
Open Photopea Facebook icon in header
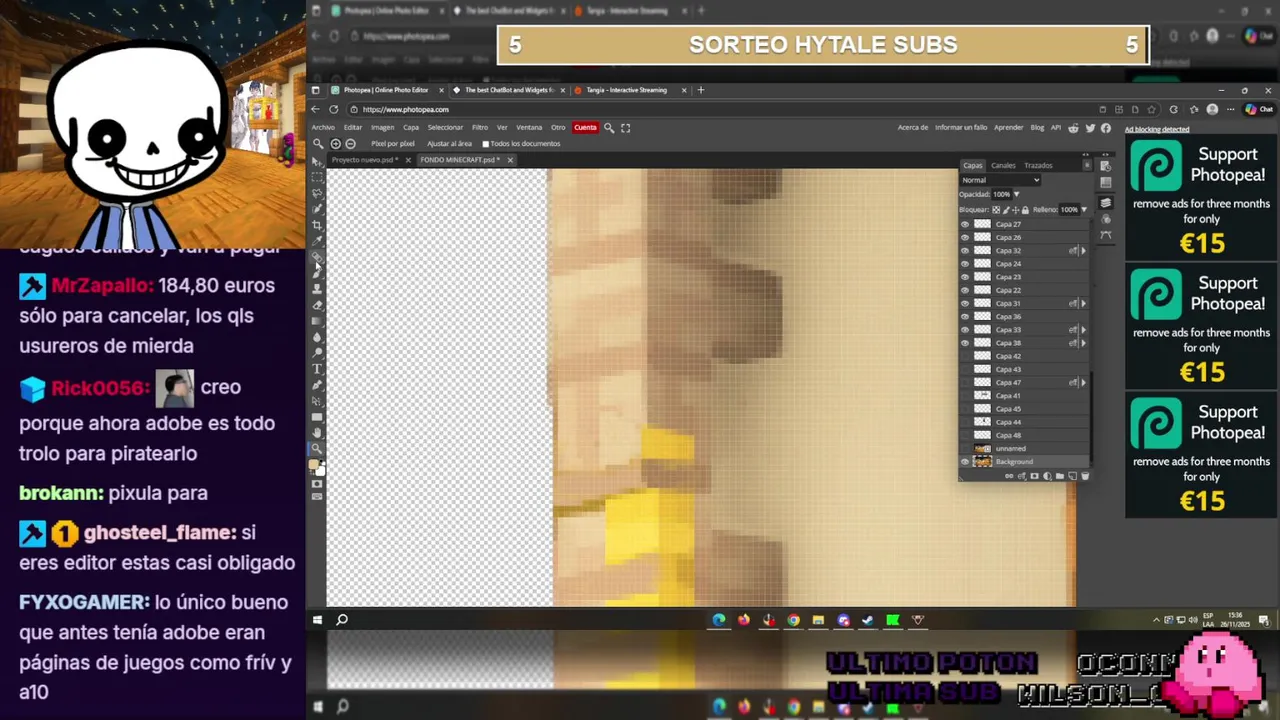point(1106,127)
